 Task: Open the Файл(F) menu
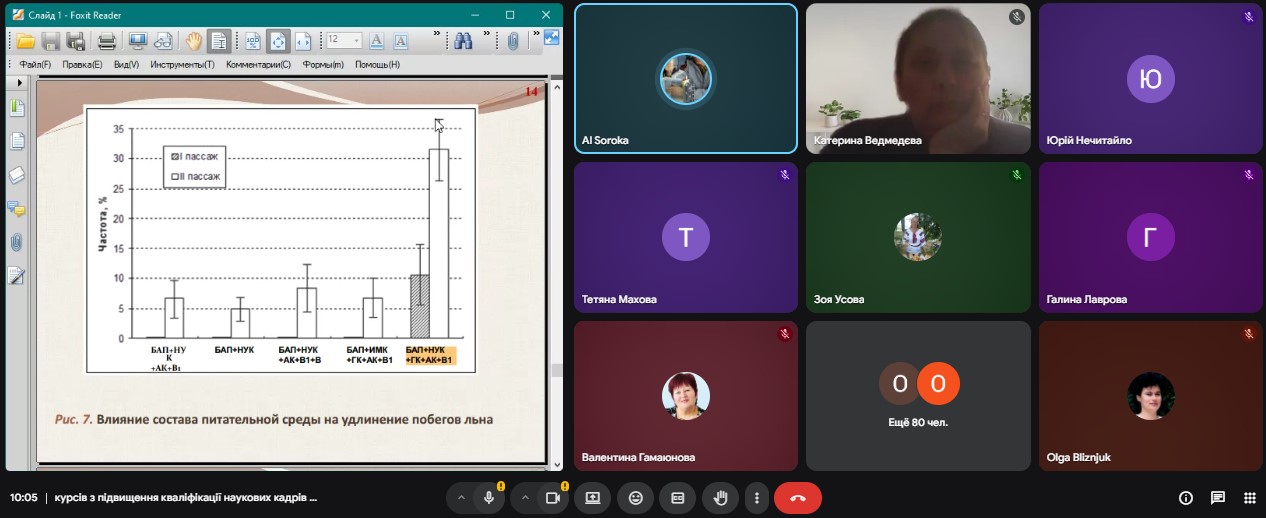click(35, 65)
